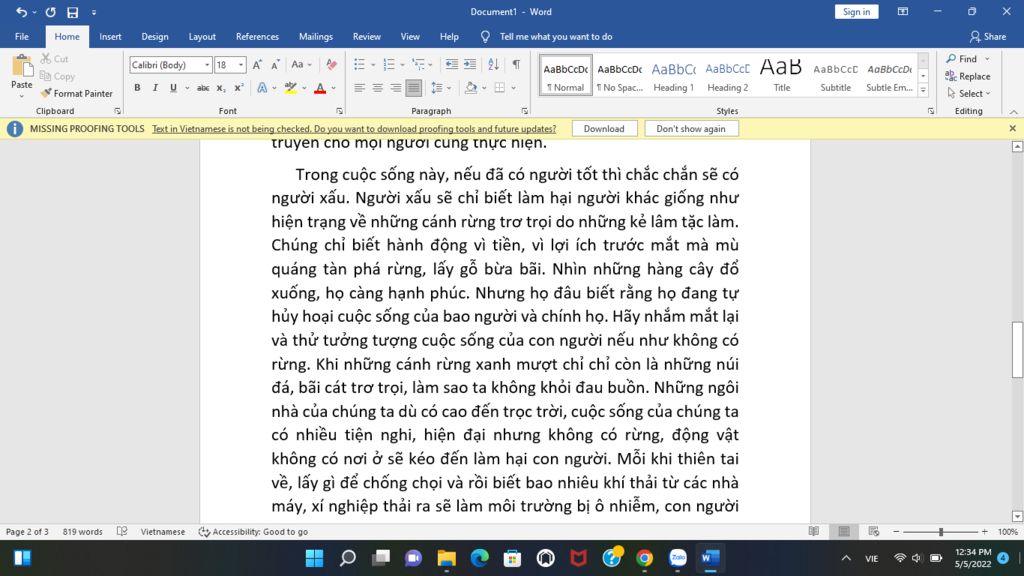Center align the text
1024x576 pixels.
tap(377, 88)
